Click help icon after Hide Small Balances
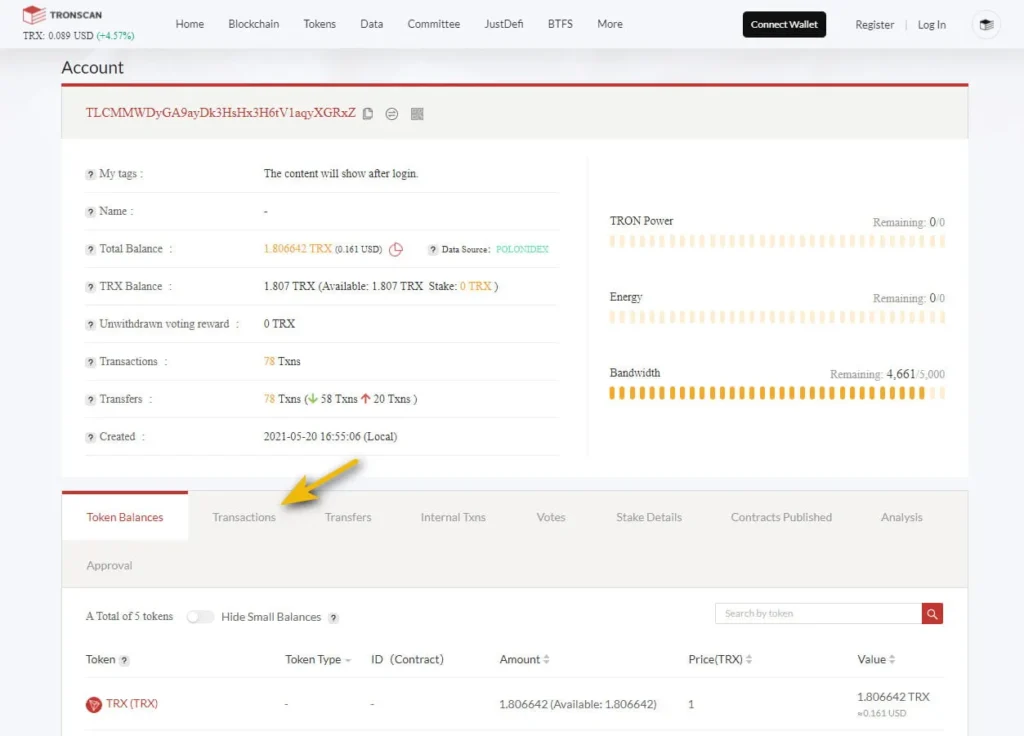This screenshot has height=736, width=1024. click(x=333, y=618)
